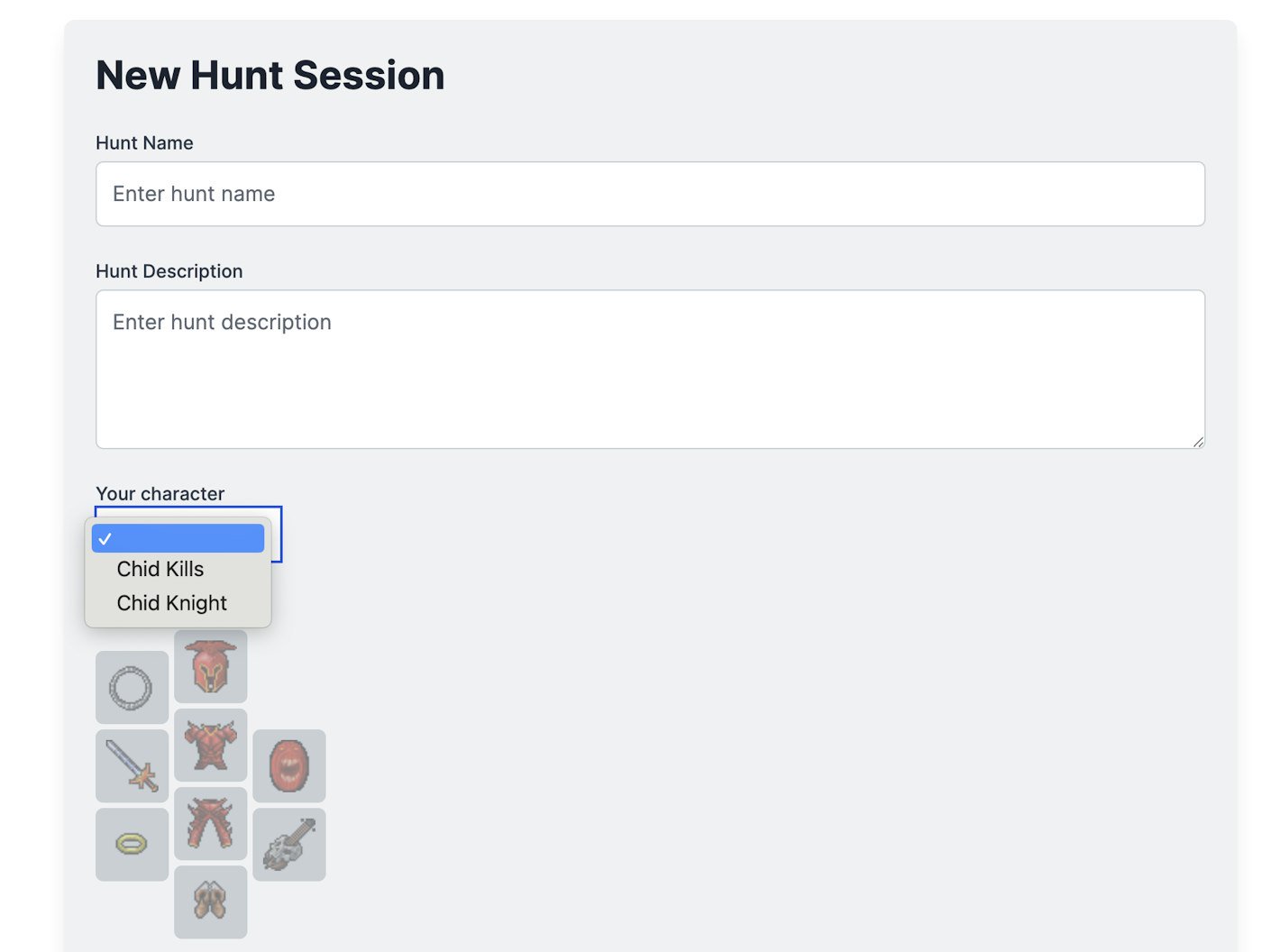Focus the Enter hunt name field
This screenshot has width=1262, height=952.
tap(650, 194)
